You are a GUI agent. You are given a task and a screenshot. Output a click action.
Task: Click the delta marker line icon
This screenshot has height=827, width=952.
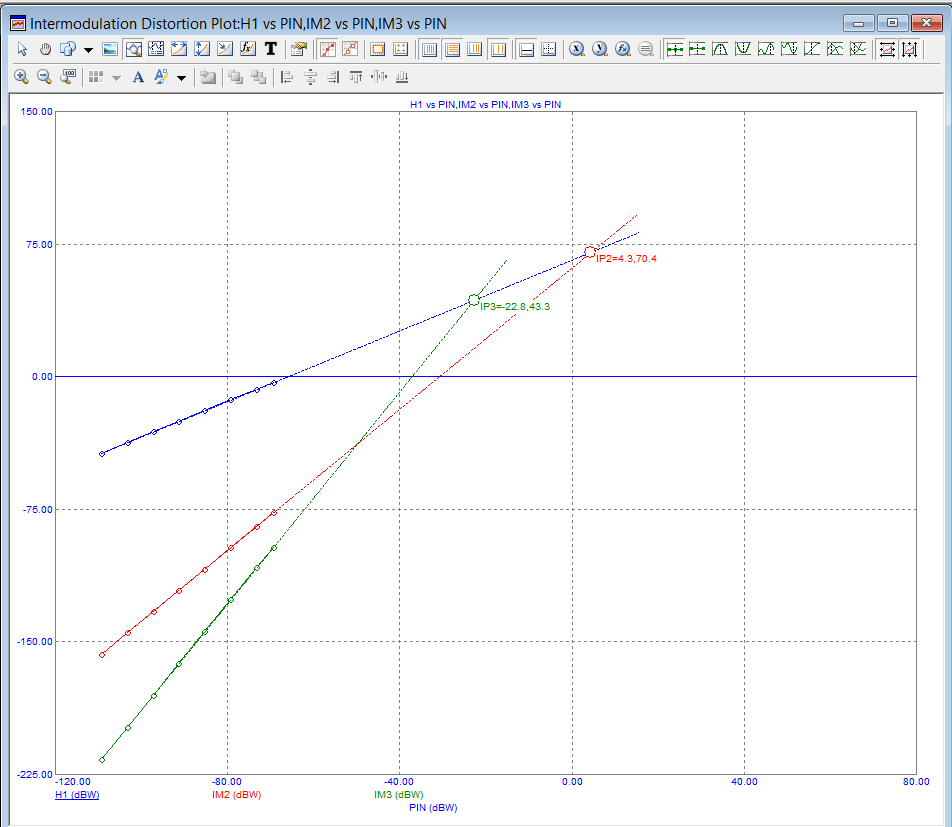(x=697, y=49)
